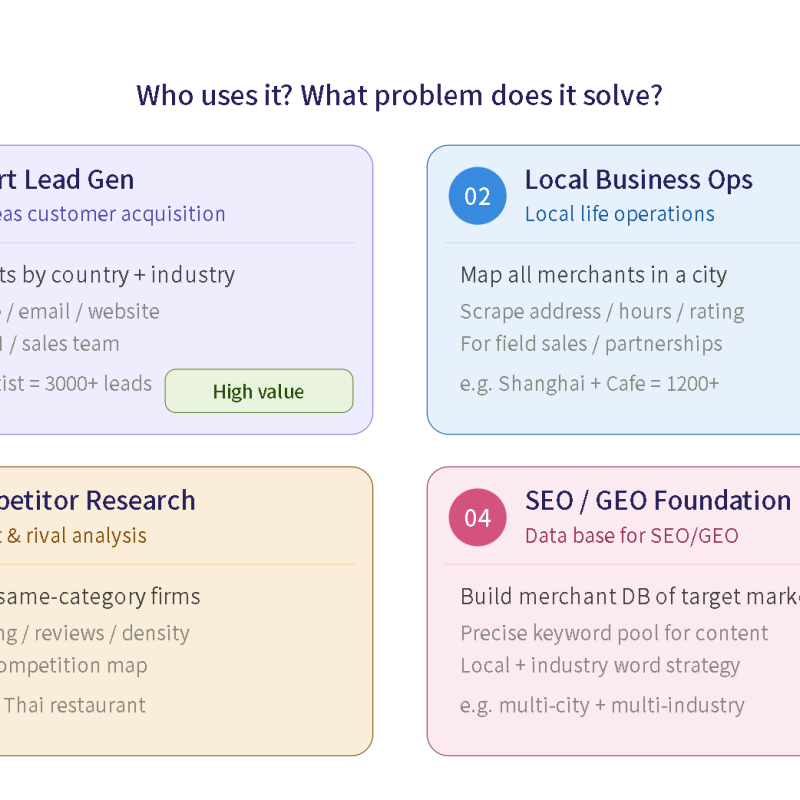Screen dimensions: 800x800
Task: Click the green High value badge
Action: 259,391
